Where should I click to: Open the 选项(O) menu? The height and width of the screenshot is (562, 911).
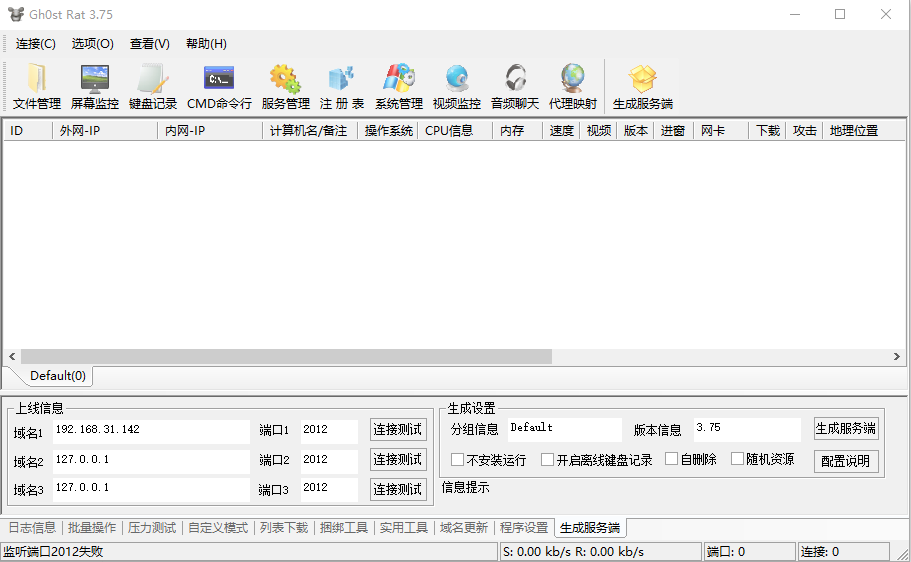tap(92, 44)
